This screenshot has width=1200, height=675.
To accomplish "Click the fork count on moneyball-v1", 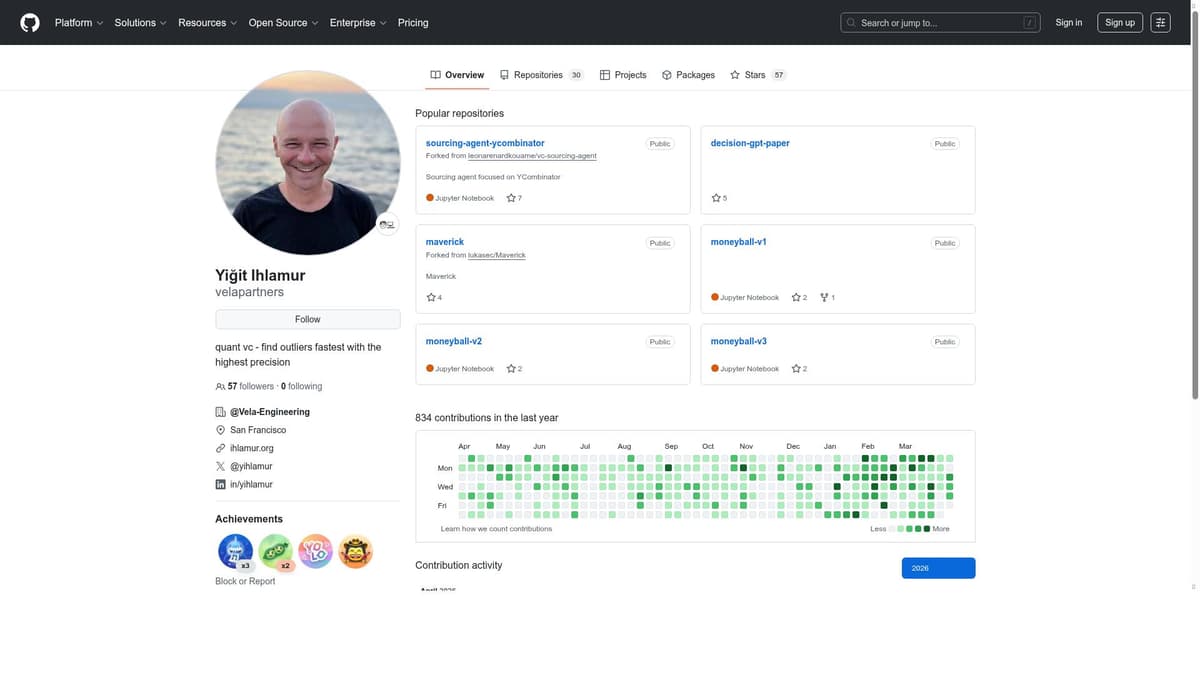I will click(x=827, y=297).
